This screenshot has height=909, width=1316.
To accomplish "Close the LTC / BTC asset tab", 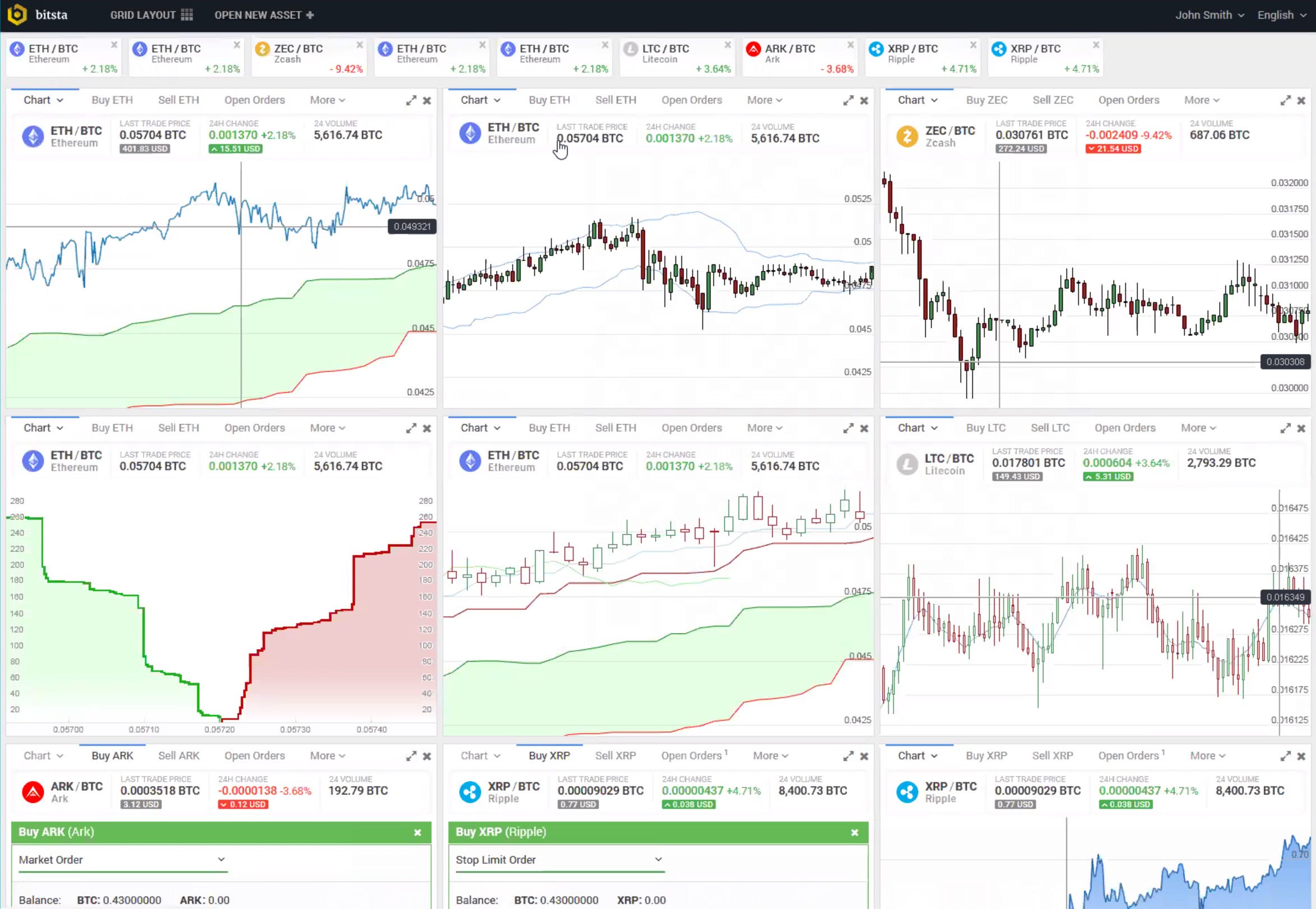I will point(727,45).
